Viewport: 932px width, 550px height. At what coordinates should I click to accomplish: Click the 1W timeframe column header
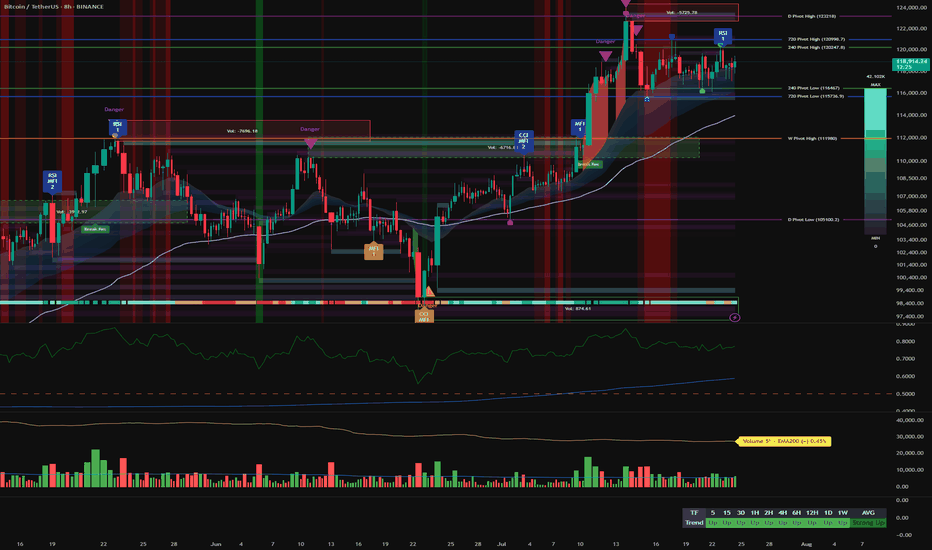[x=843, y=513]
